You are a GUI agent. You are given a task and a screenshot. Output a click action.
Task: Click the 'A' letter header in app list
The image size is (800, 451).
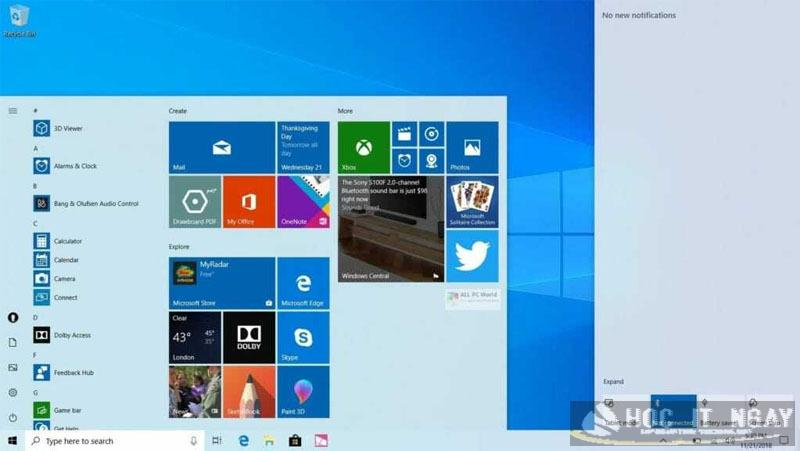point(35,148)
